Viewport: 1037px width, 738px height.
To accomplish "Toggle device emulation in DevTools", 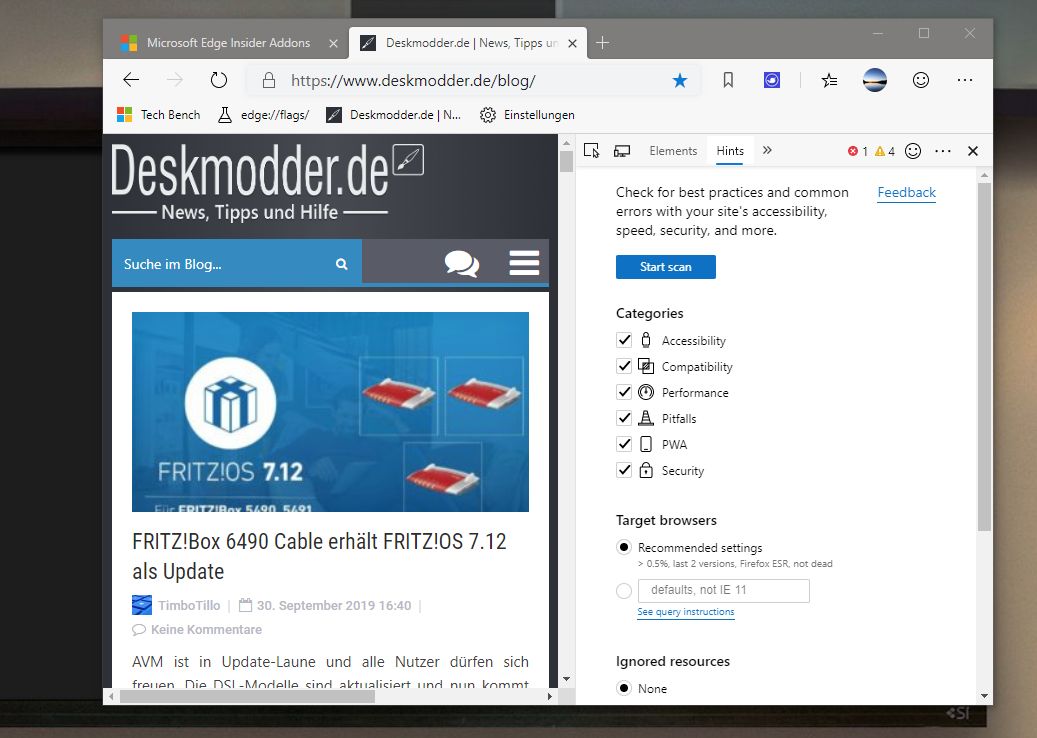I will point(622,151).
